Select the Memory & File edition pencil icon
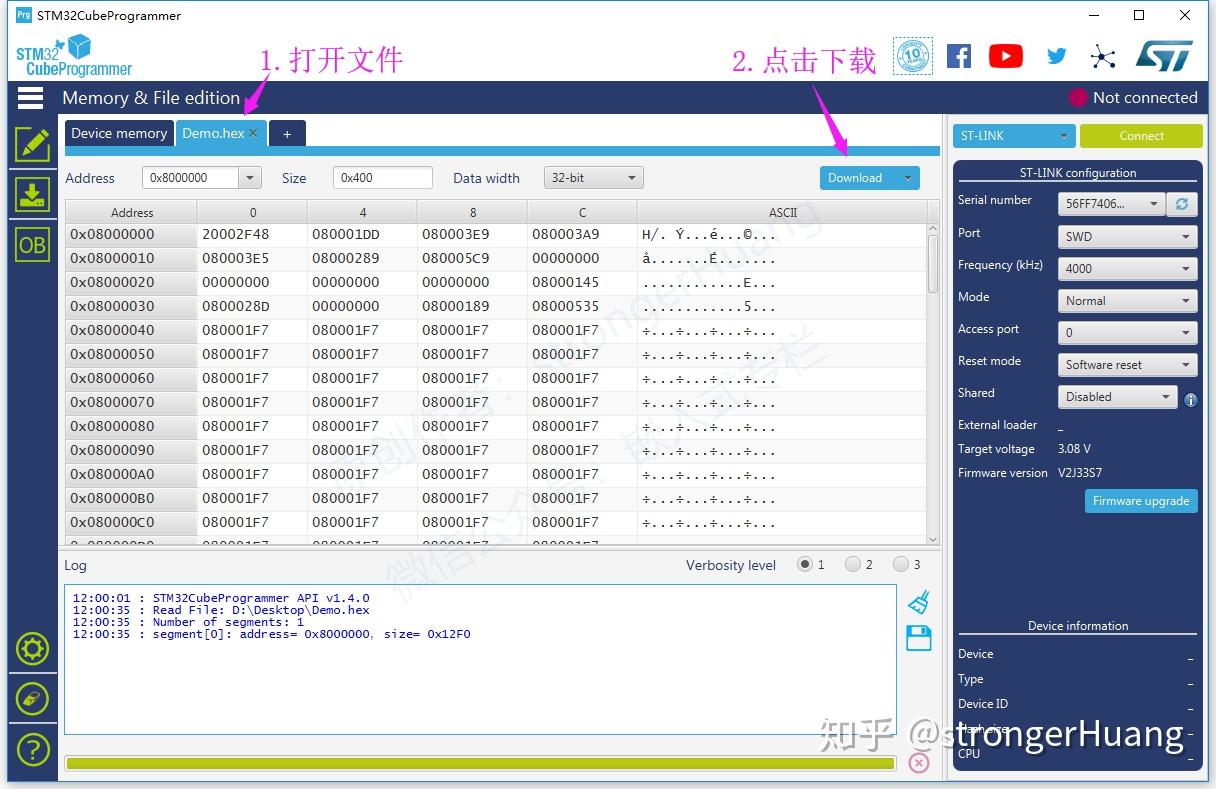Image resolution: width=1216 pixels, height=789 pixels. pyautogui.click(x=32, y=145)
